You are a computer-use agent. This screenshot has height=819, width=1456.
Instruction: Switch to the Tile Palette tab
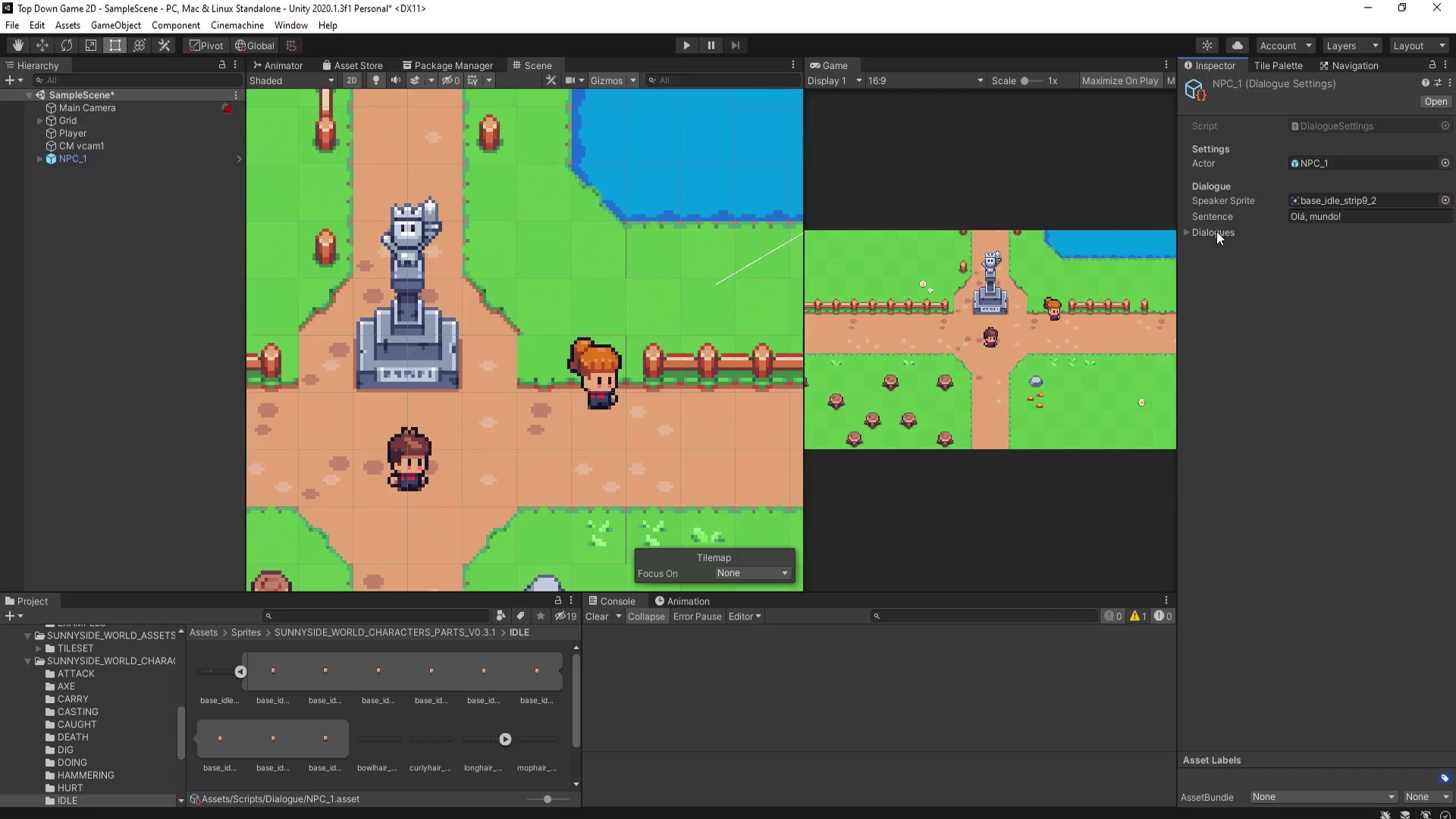point(1278,66)
